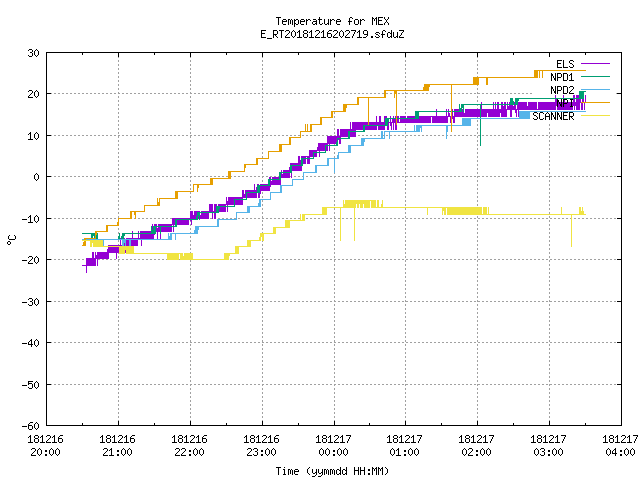Click the y-axis label -10

(31, 219)
